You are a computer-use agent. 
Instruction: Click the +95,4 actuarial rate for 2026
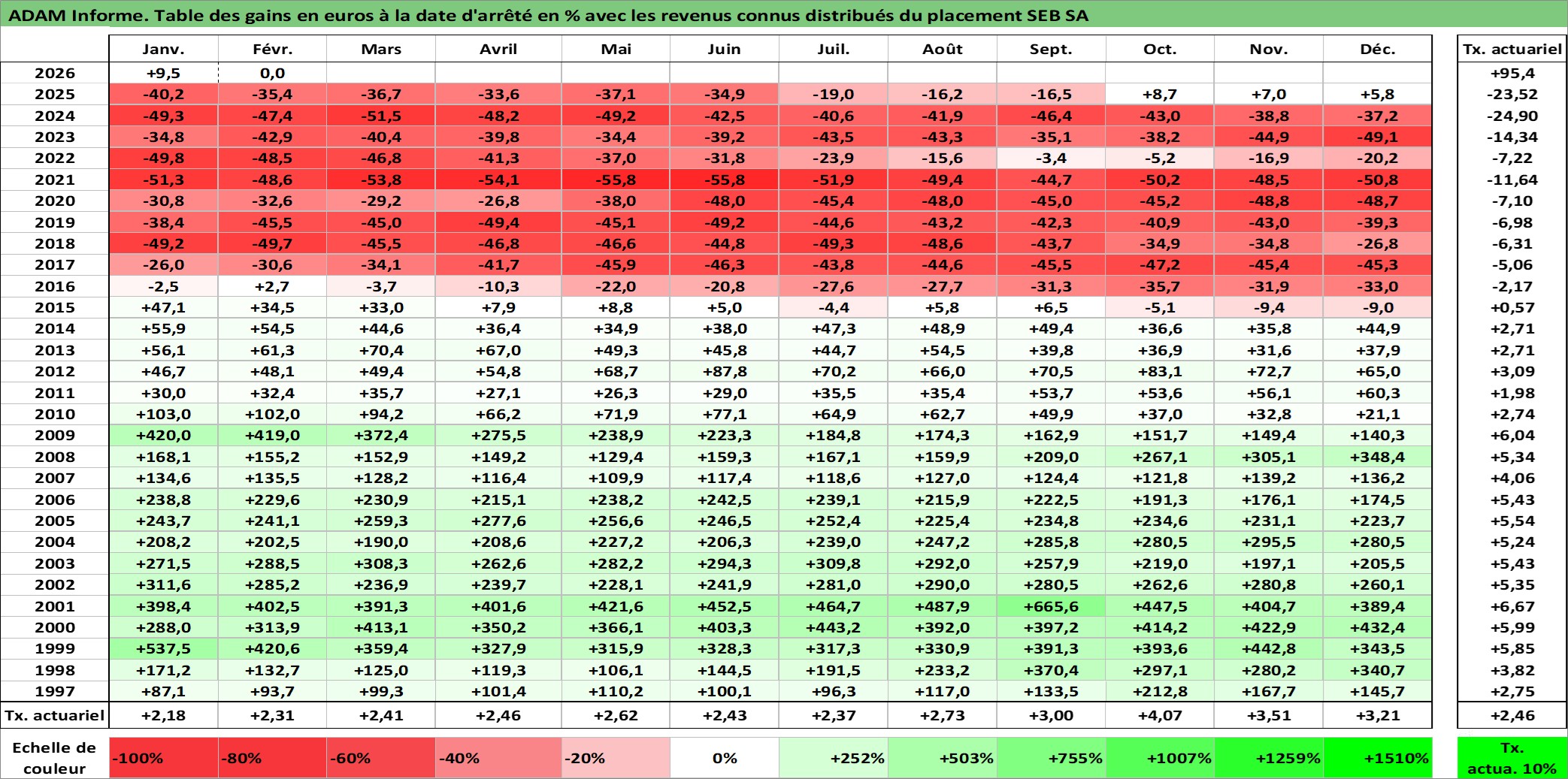(1512, 73)
